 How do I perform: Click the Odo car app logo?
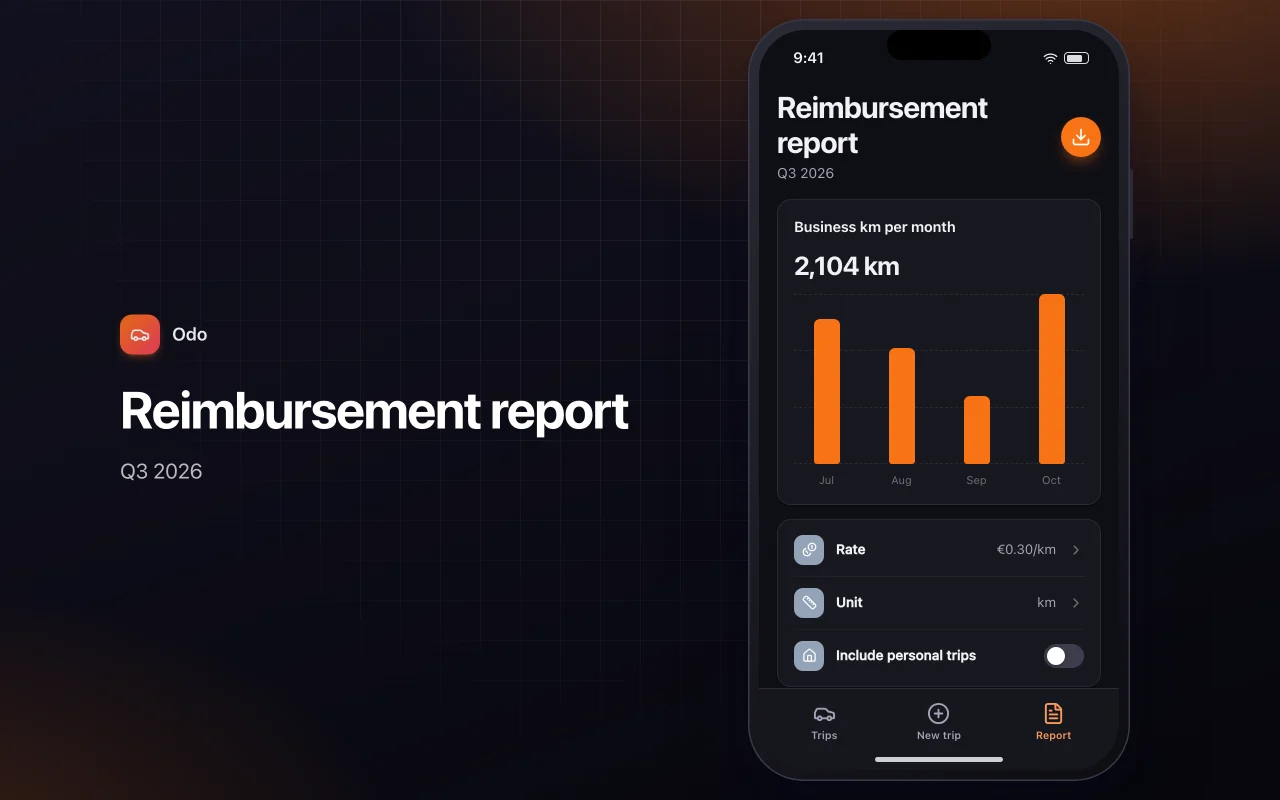(140, 335)
